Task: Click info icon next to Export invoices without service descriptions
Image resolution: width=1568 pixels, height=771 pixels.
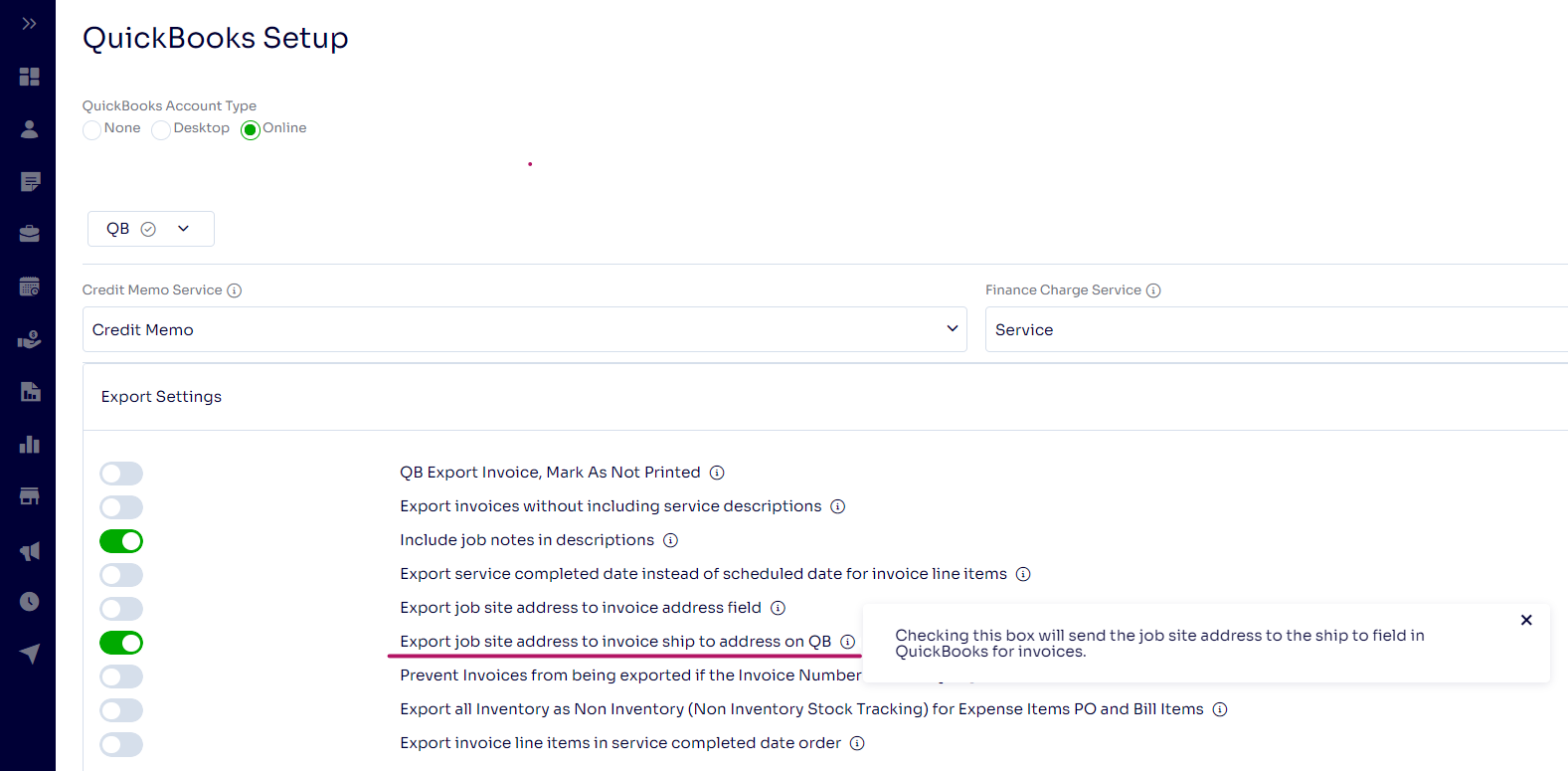Action: (x=838, y=506)
